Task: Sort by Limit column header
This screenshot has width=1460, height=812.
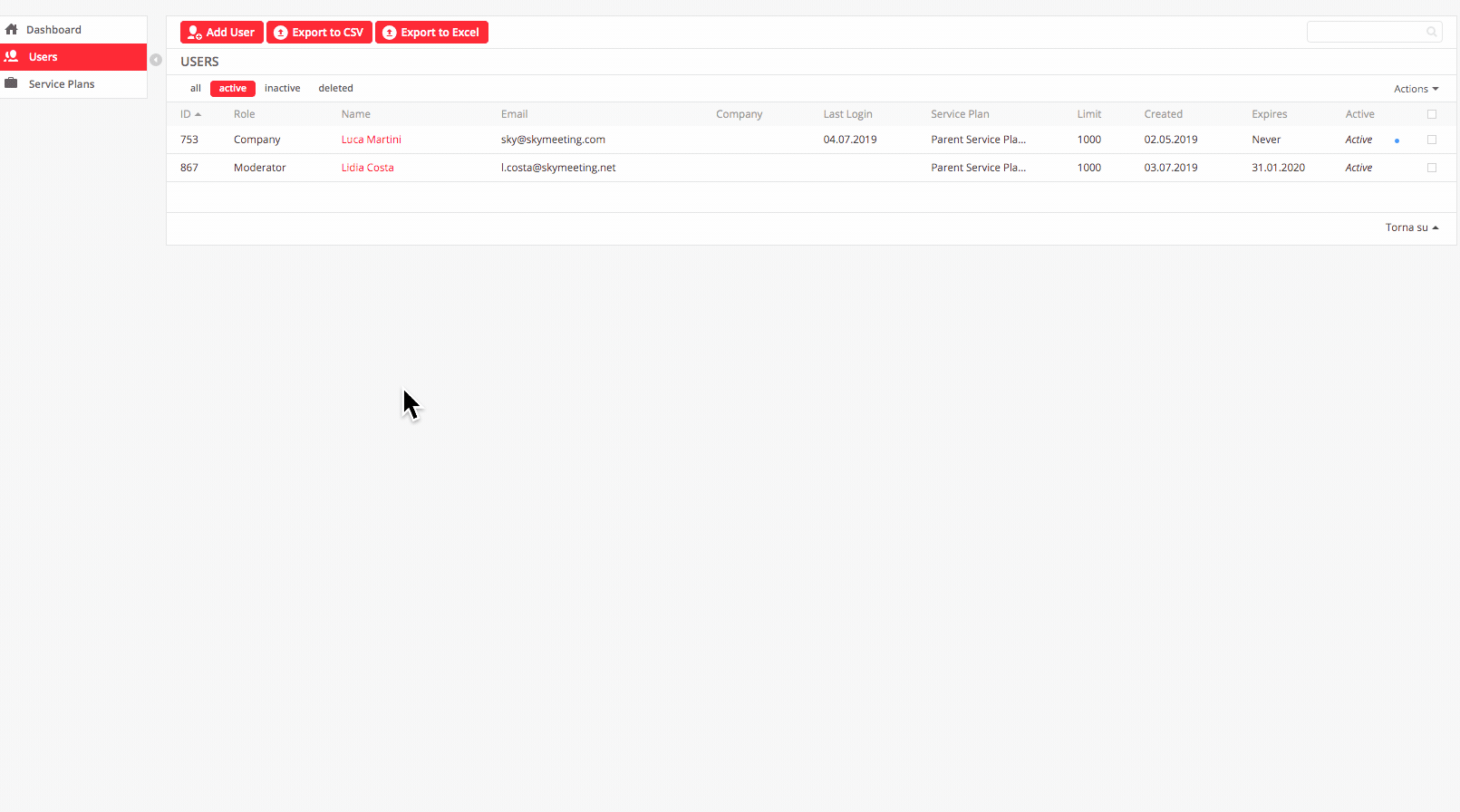Action: point(1088,114)
